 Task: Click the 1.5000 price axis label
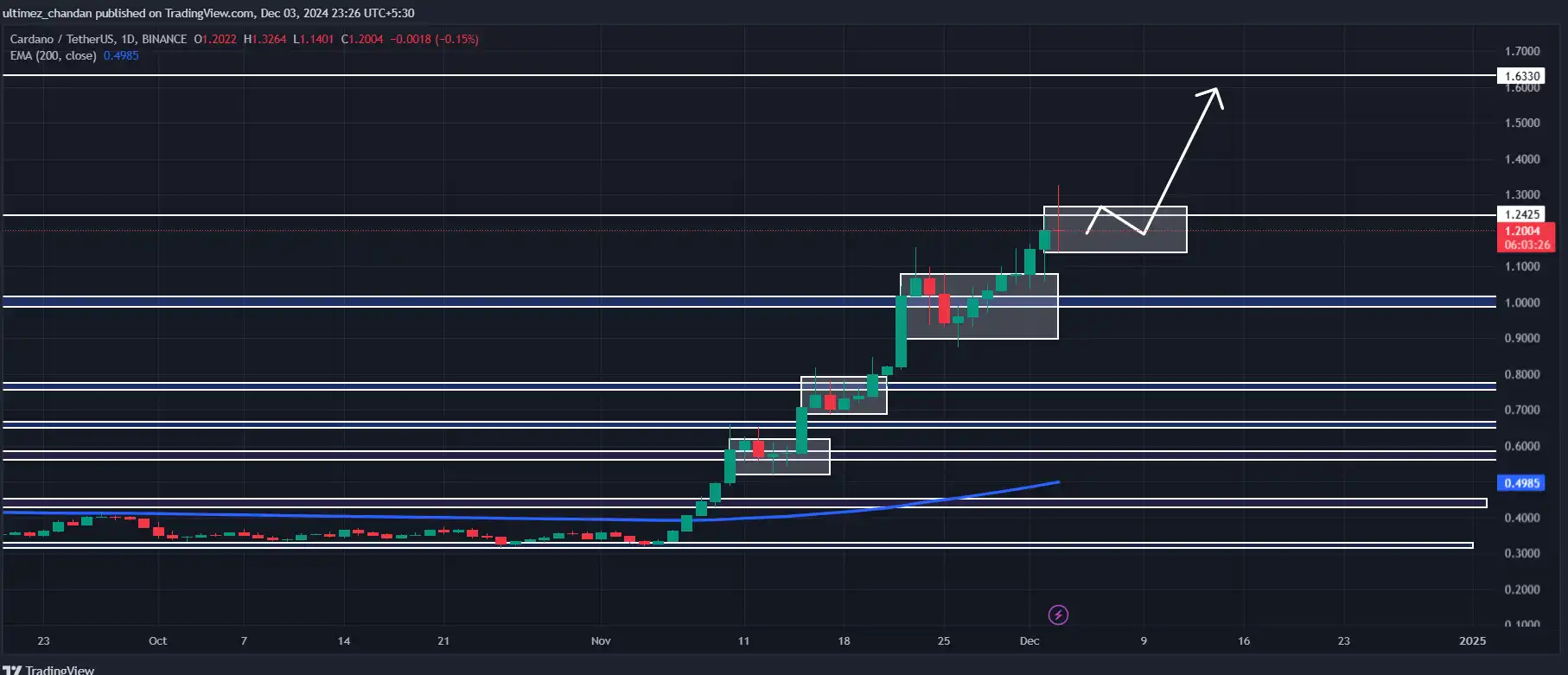[1522, 123]
